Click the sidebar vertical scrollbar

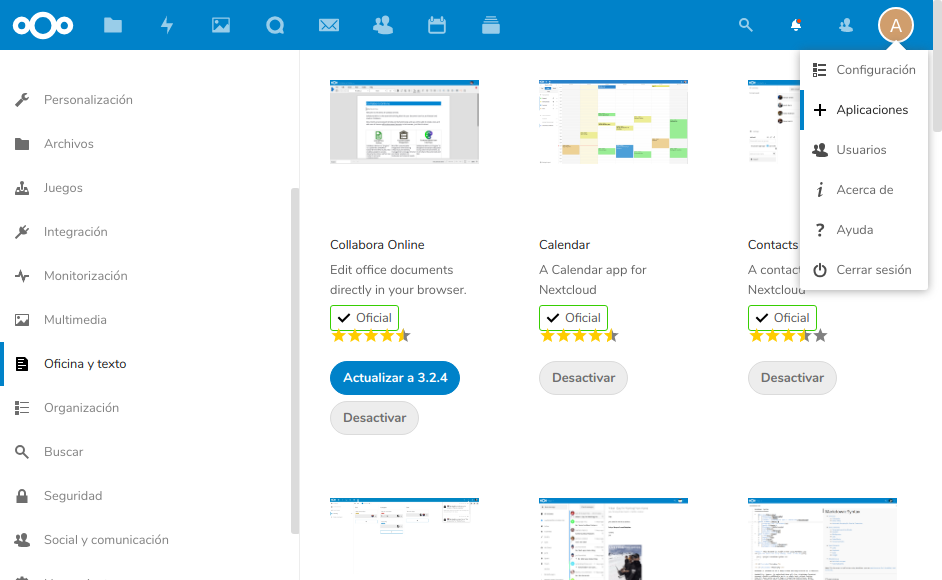(294, 360)
